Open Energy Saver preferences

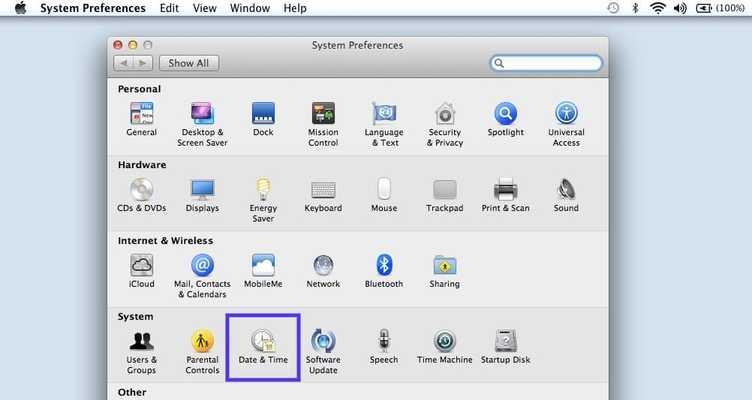(263, 200)
